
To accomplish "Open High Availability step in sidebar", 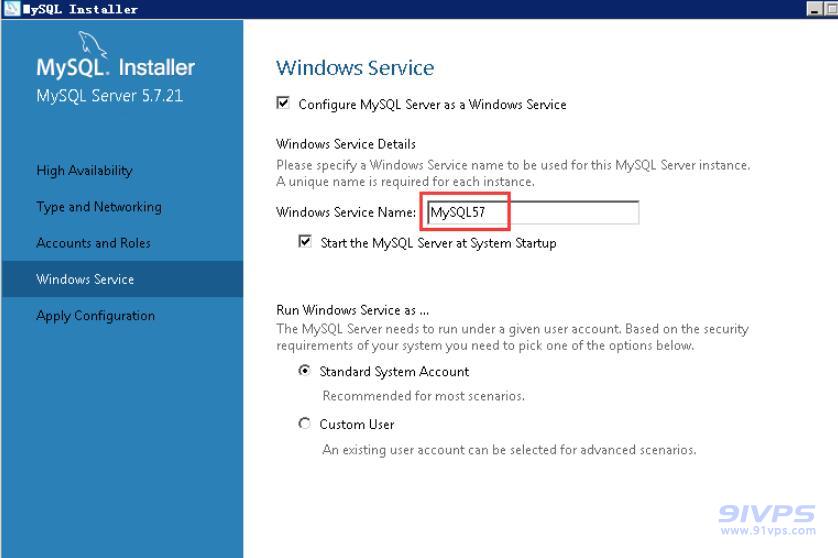I will 84,170.
